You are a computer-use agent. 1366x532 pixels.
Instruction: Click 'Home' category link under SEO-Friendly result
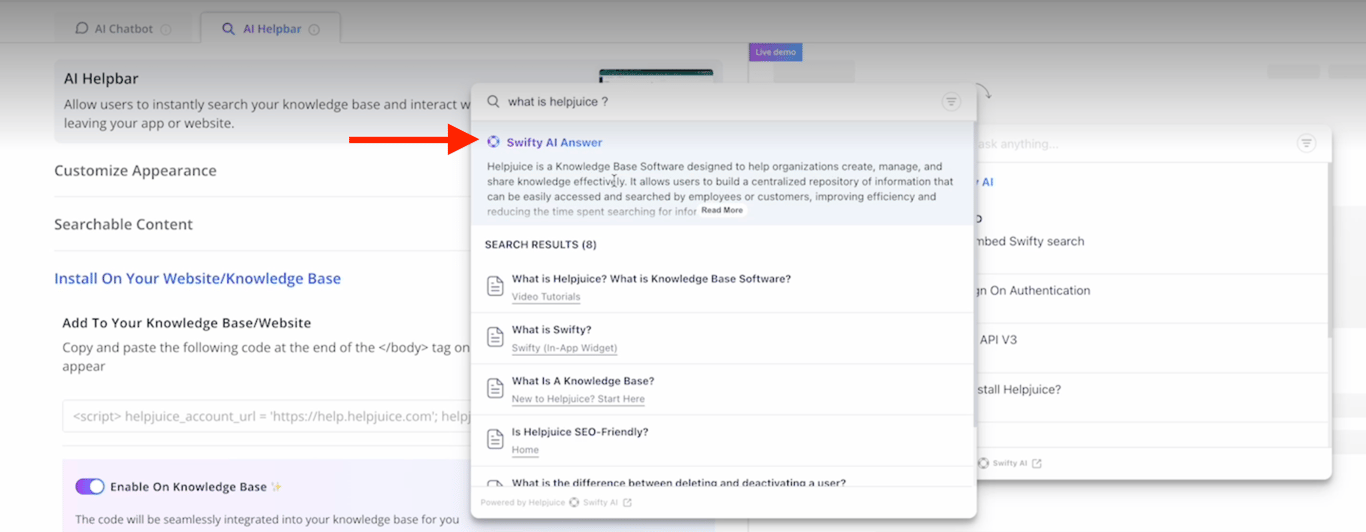click(525, 450)
